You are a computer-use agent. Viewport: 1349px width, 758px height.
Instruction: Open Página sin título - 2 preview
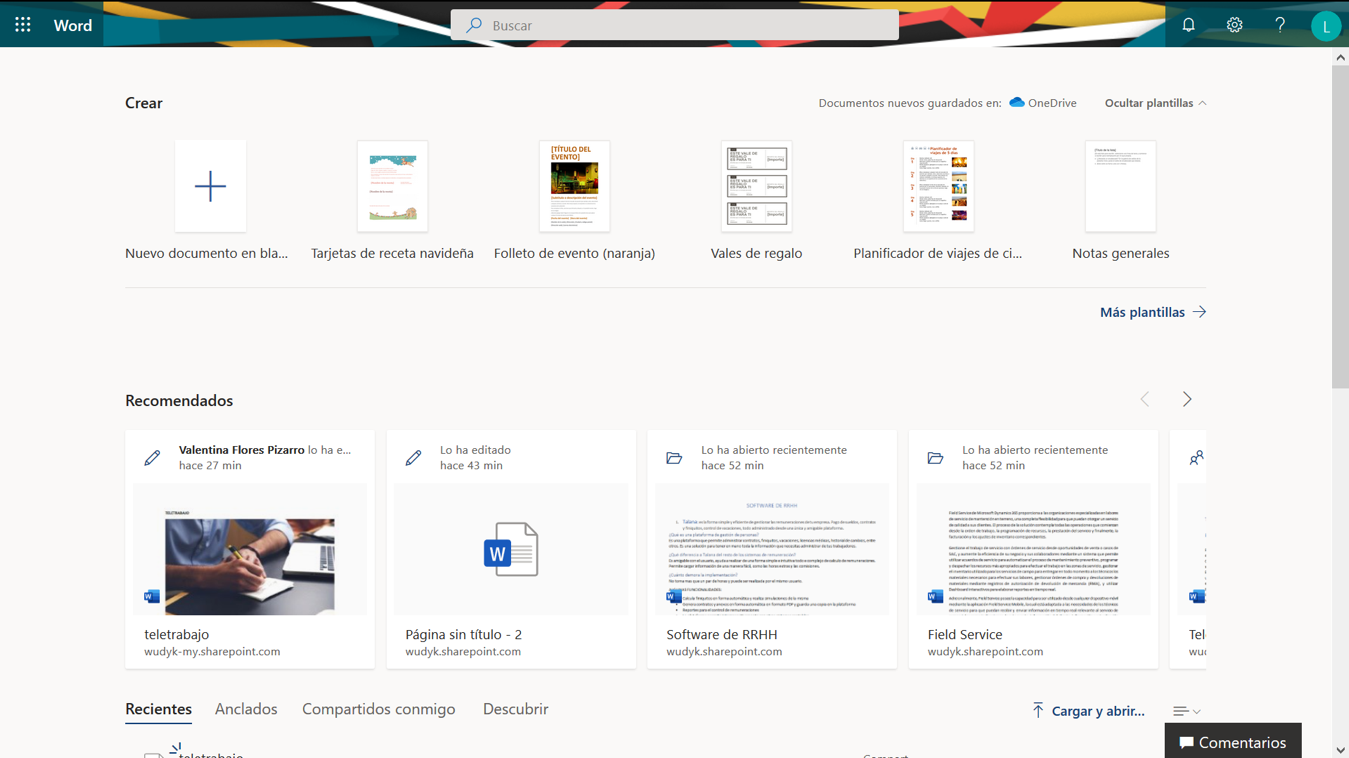point(511,549)
